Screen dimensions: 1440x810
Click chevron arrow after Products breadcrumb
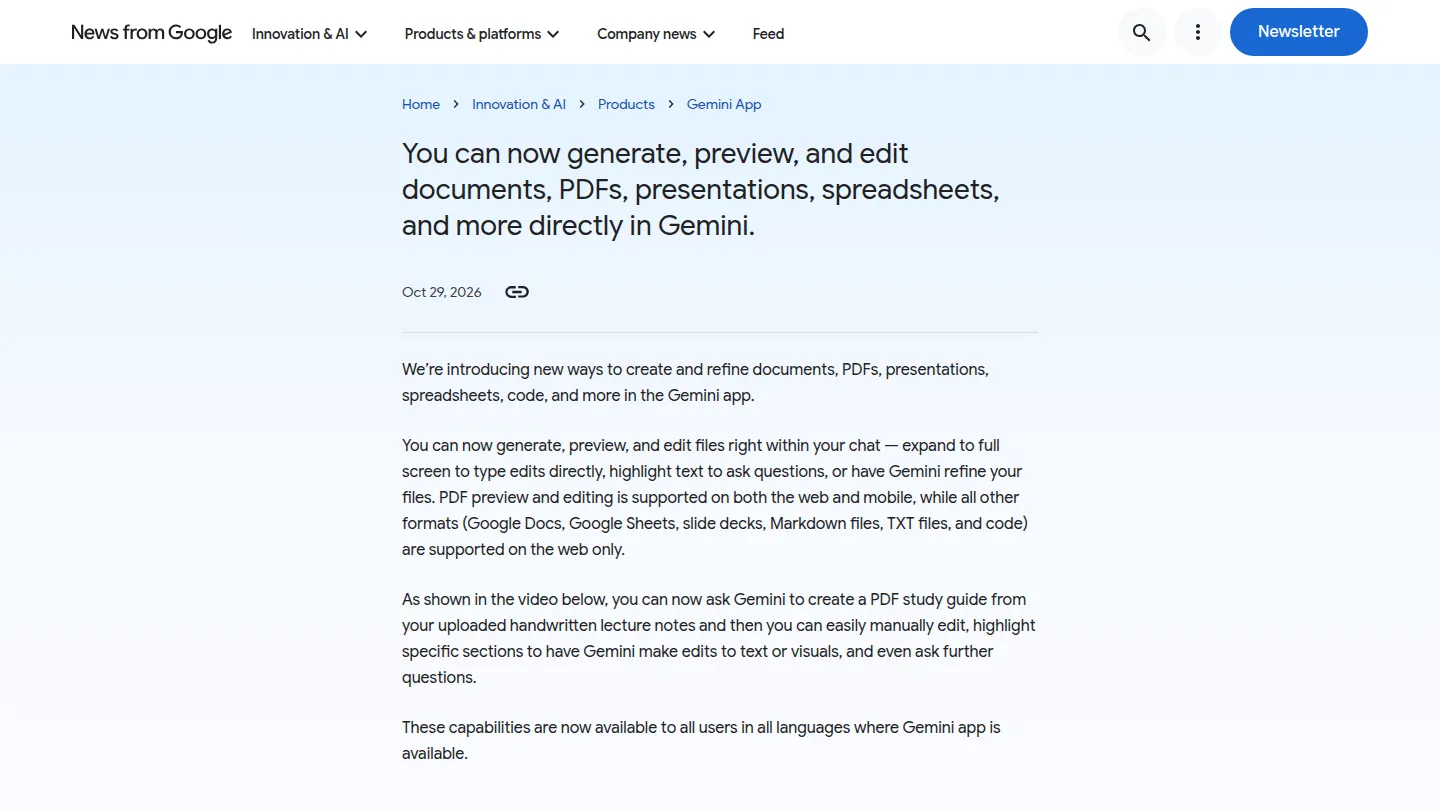(671, 104)
